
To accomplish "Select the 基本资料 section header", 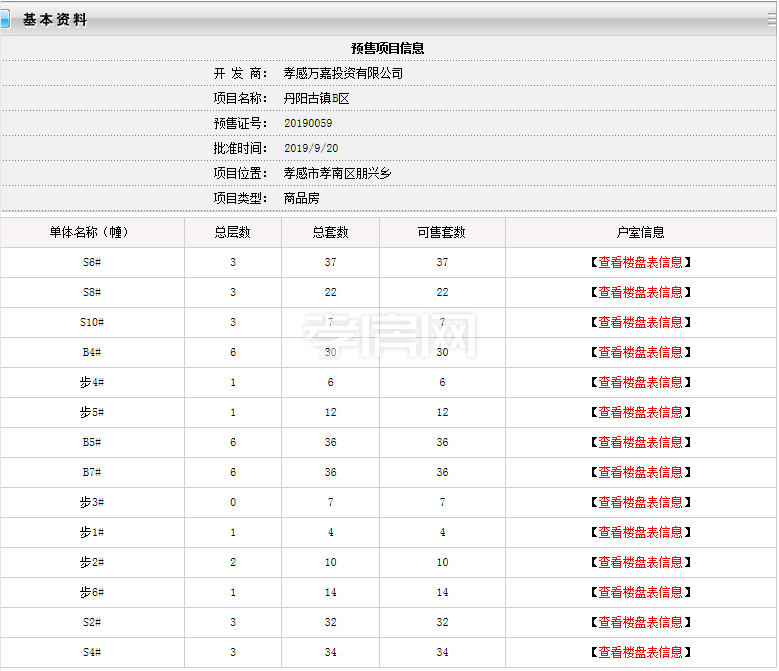I will coord(55,19).
